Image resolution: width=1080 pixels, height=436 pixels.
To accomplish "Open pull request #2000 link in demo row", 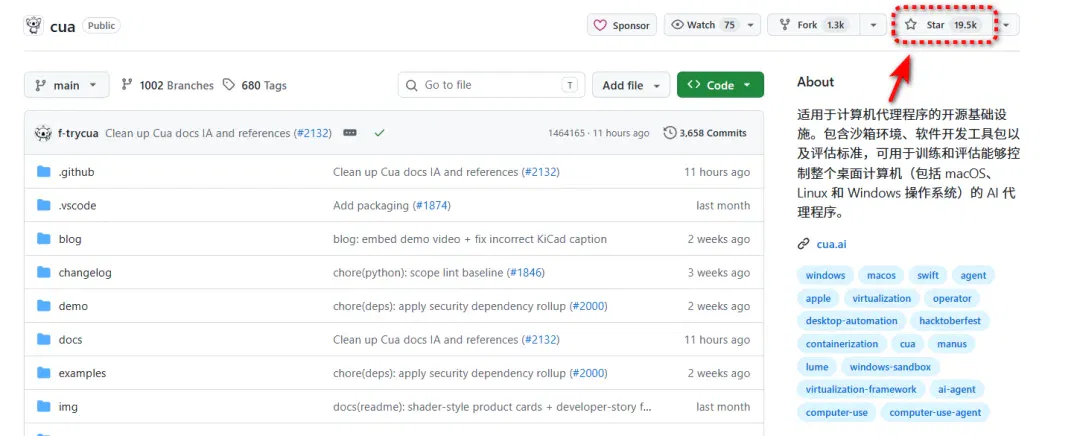I will (588, 306).
